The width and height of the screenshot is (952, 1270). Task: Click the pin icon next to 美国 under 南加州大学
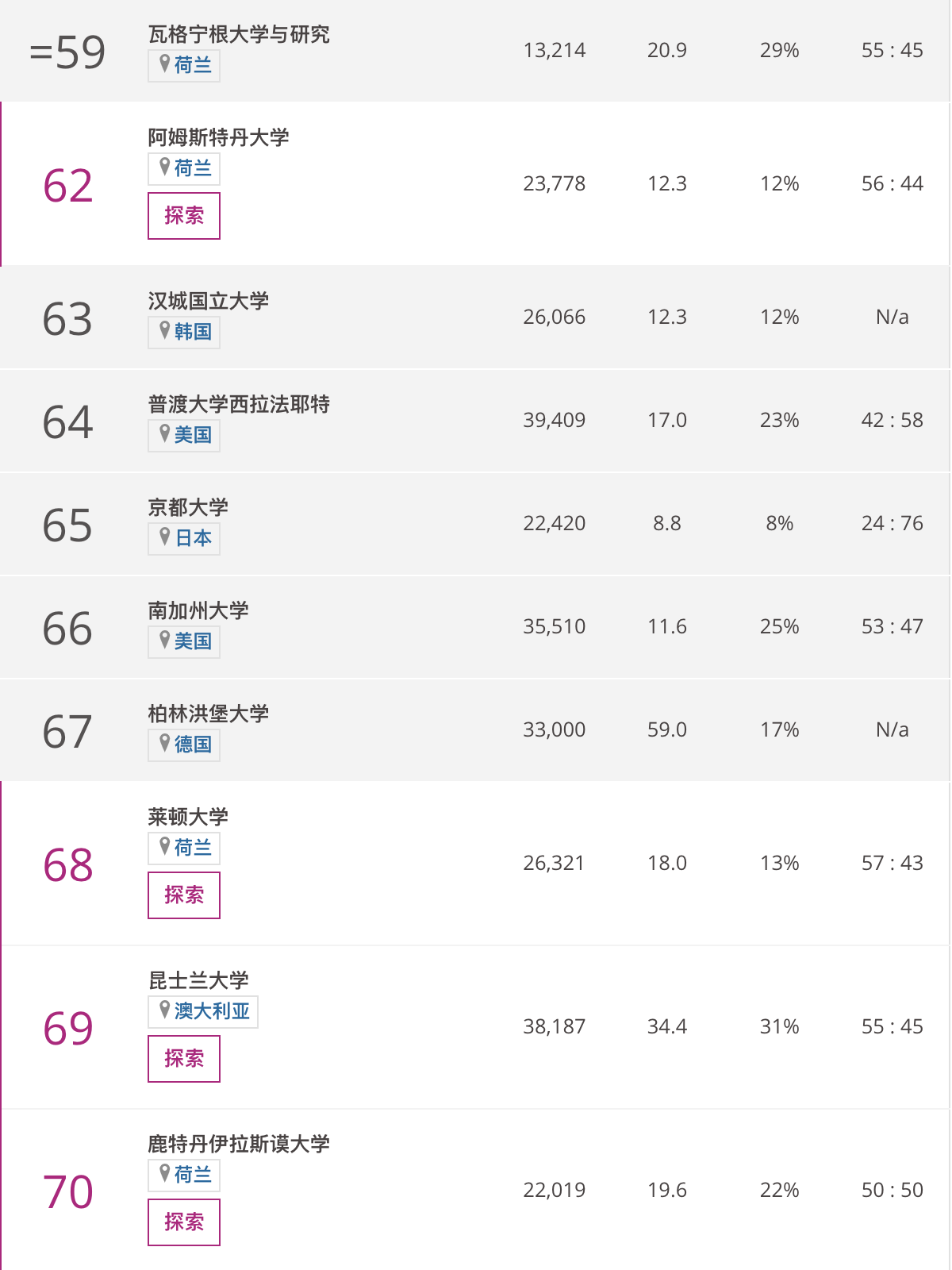coord(165,640)
